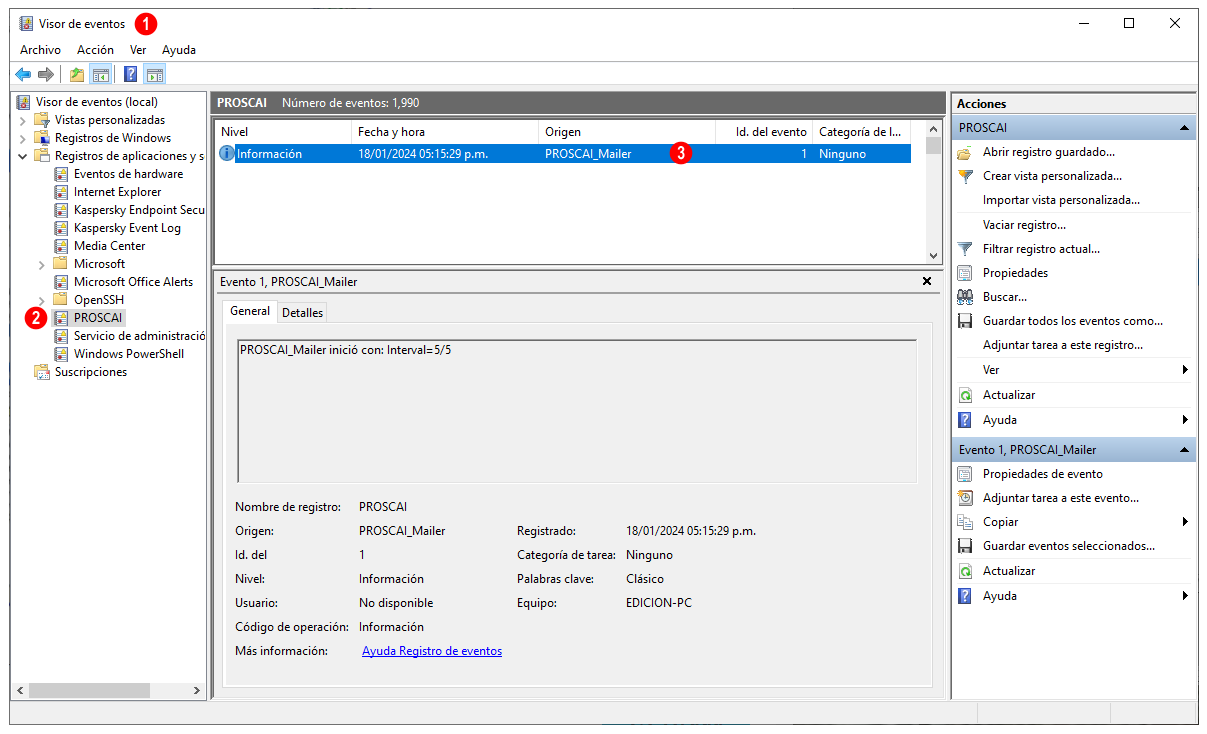
Task: Sort events by the Fecha y hora column
Action: (x=445, y=132)
